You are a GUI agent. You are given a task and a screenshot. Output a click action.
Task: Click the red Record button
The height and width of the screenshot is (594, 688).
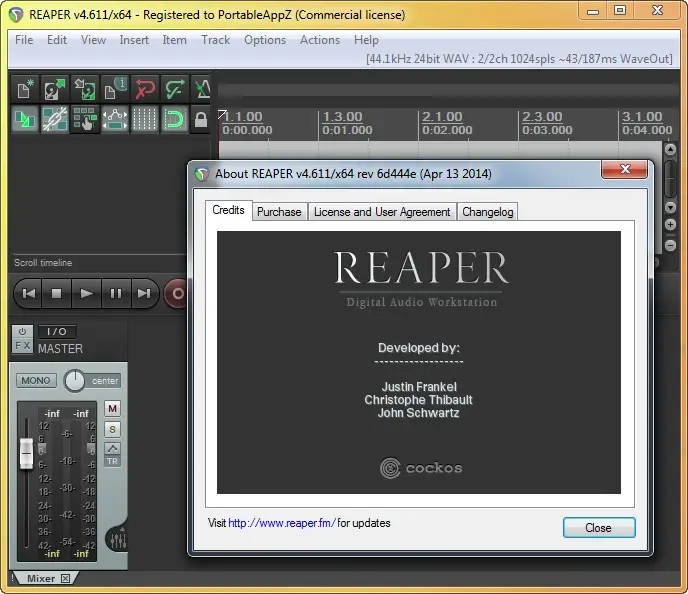click(x=176, y=293)
